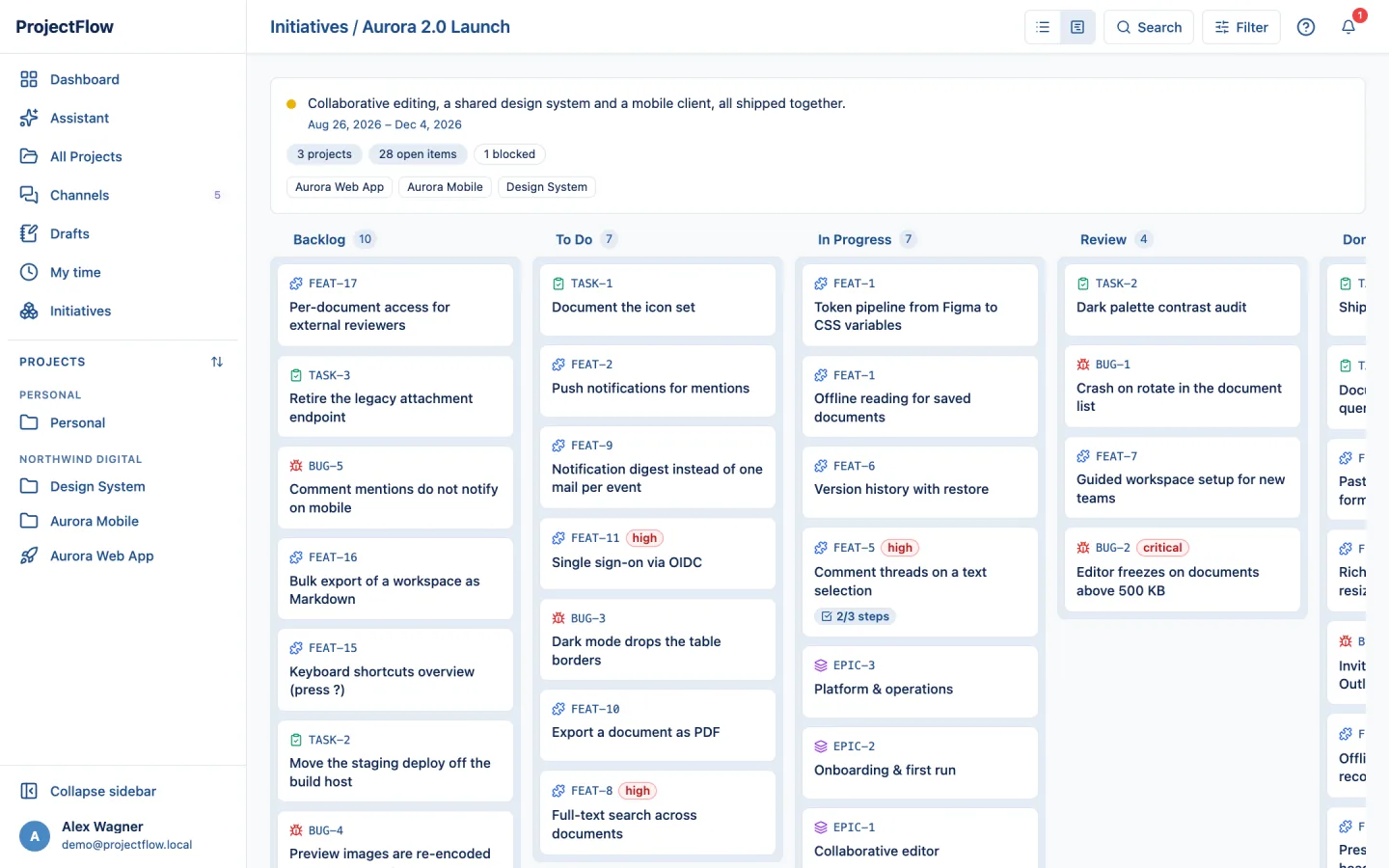Click the bug icon on the BUG-5 card

296,466
